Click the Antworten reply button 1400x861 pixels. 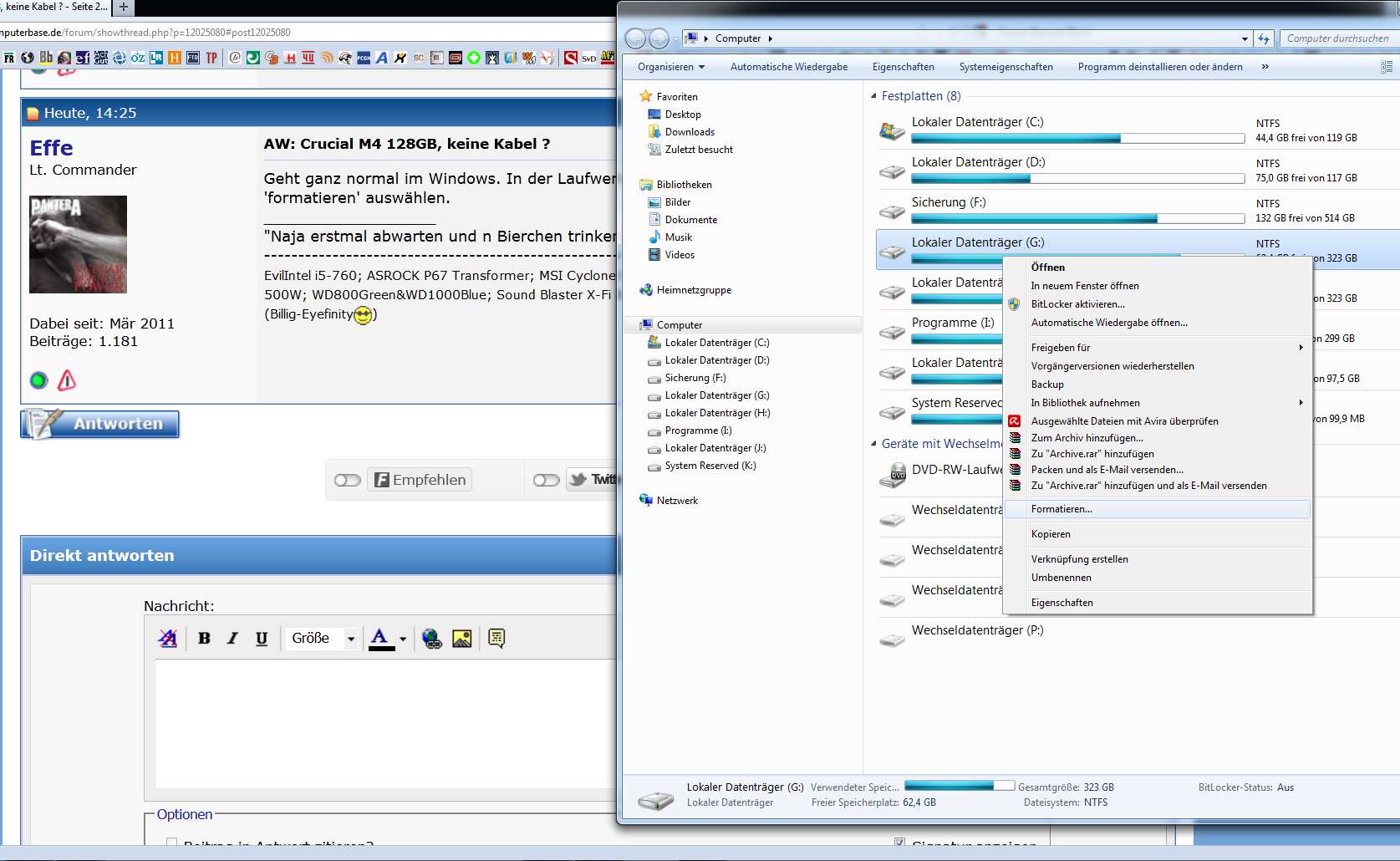[x=99, y=424]
